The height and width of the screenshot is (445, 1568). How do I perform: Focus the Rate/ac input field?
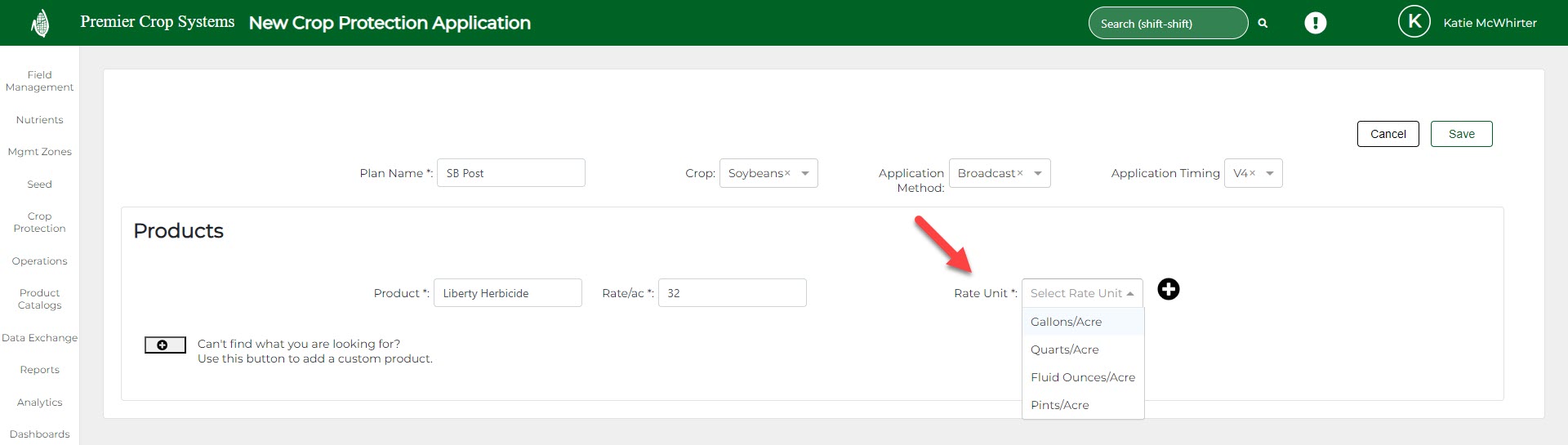732,293
